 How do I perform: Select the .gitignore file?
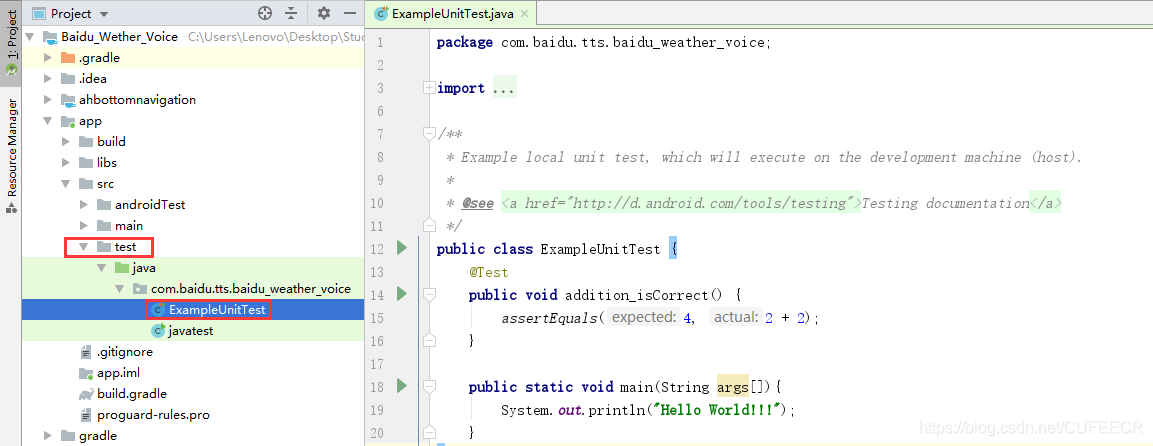point(125,352)
